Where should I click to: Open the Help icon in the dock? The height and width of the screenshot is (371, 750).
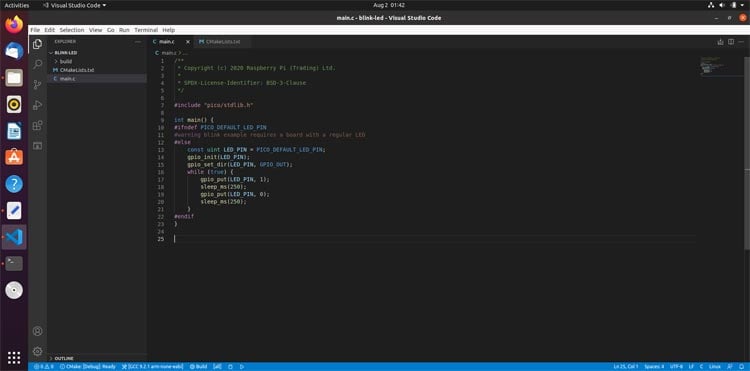(x=14, y=184)
